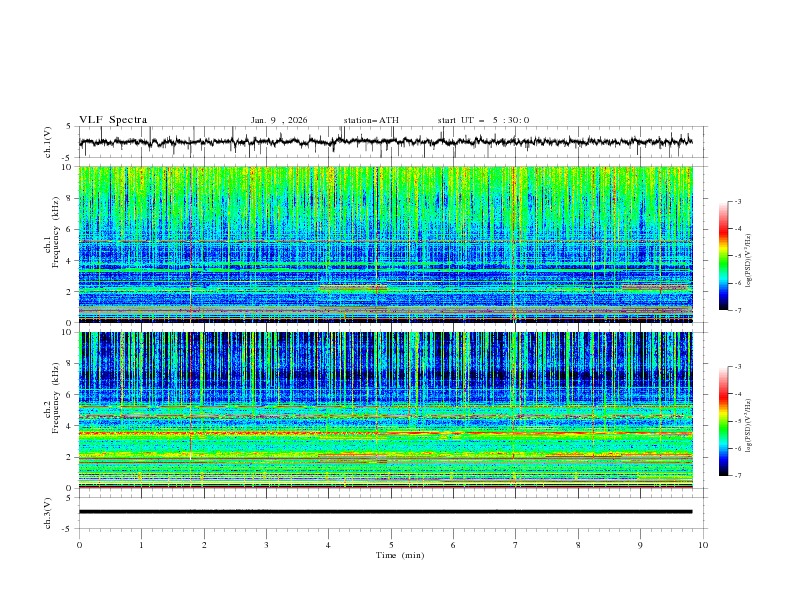Click the time axis tick label "4"
792x612 pixels.
coord(328,545)
